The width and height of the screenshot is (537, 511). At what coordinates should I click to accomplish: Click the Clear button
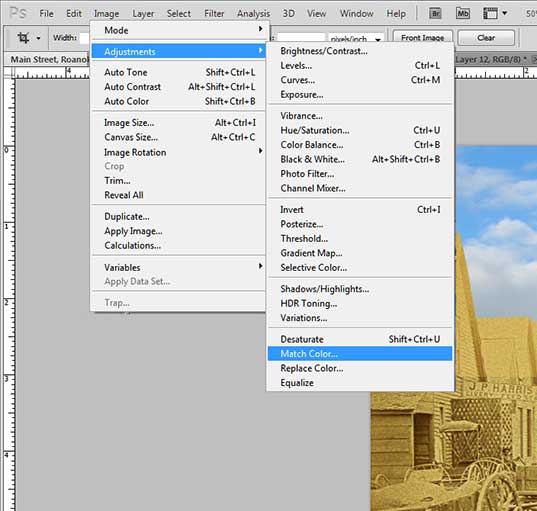pyautogui.click(x=486, y=38)
